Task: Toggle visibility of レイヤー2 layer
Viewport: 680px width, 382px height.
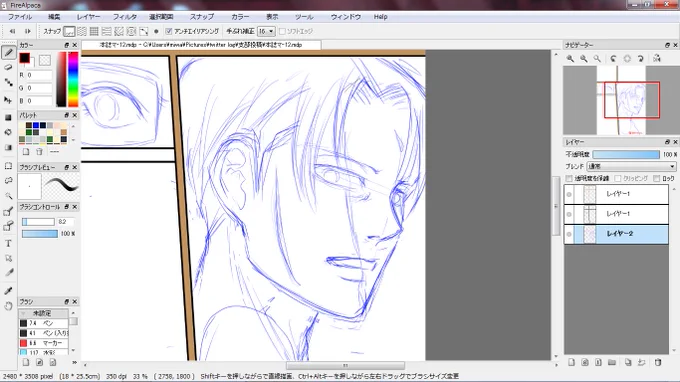Action: [569, 234]
